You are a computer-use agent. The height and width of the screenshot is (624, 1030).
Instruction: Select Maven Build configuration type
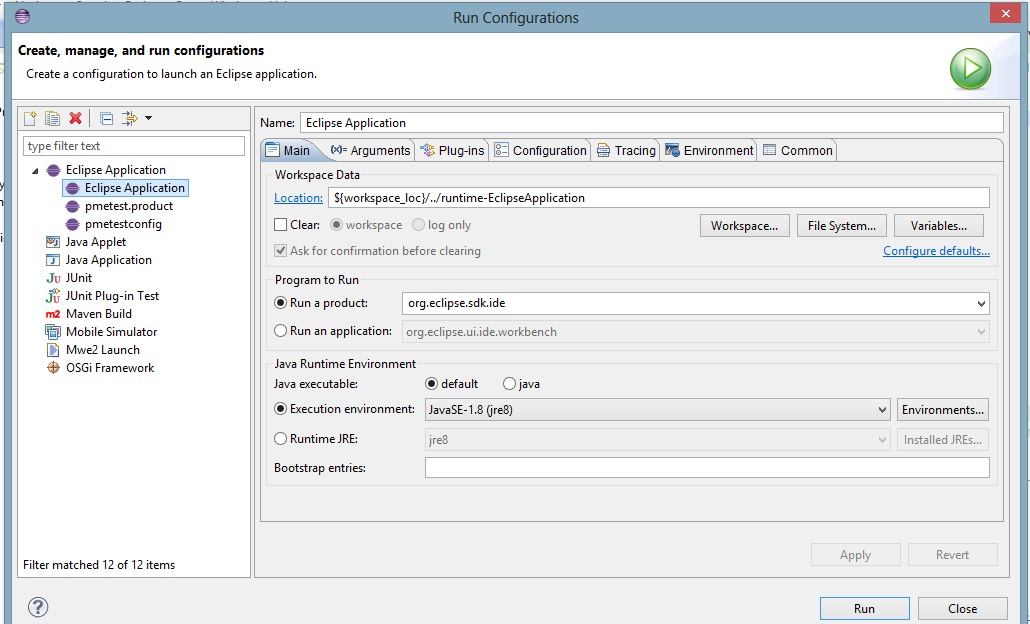coord(99,314)
